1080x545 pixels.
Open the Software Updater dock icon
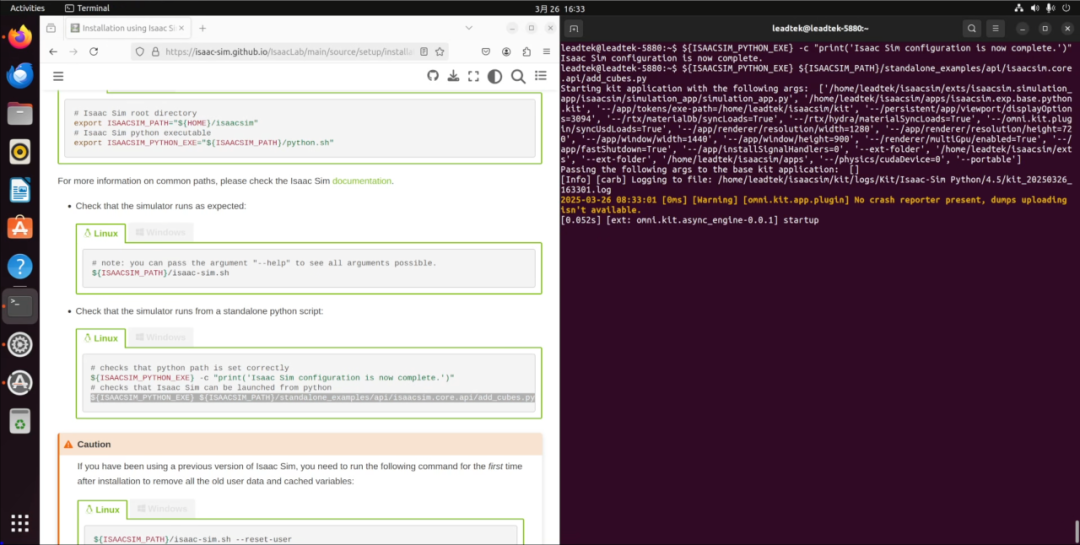point(20,382)
